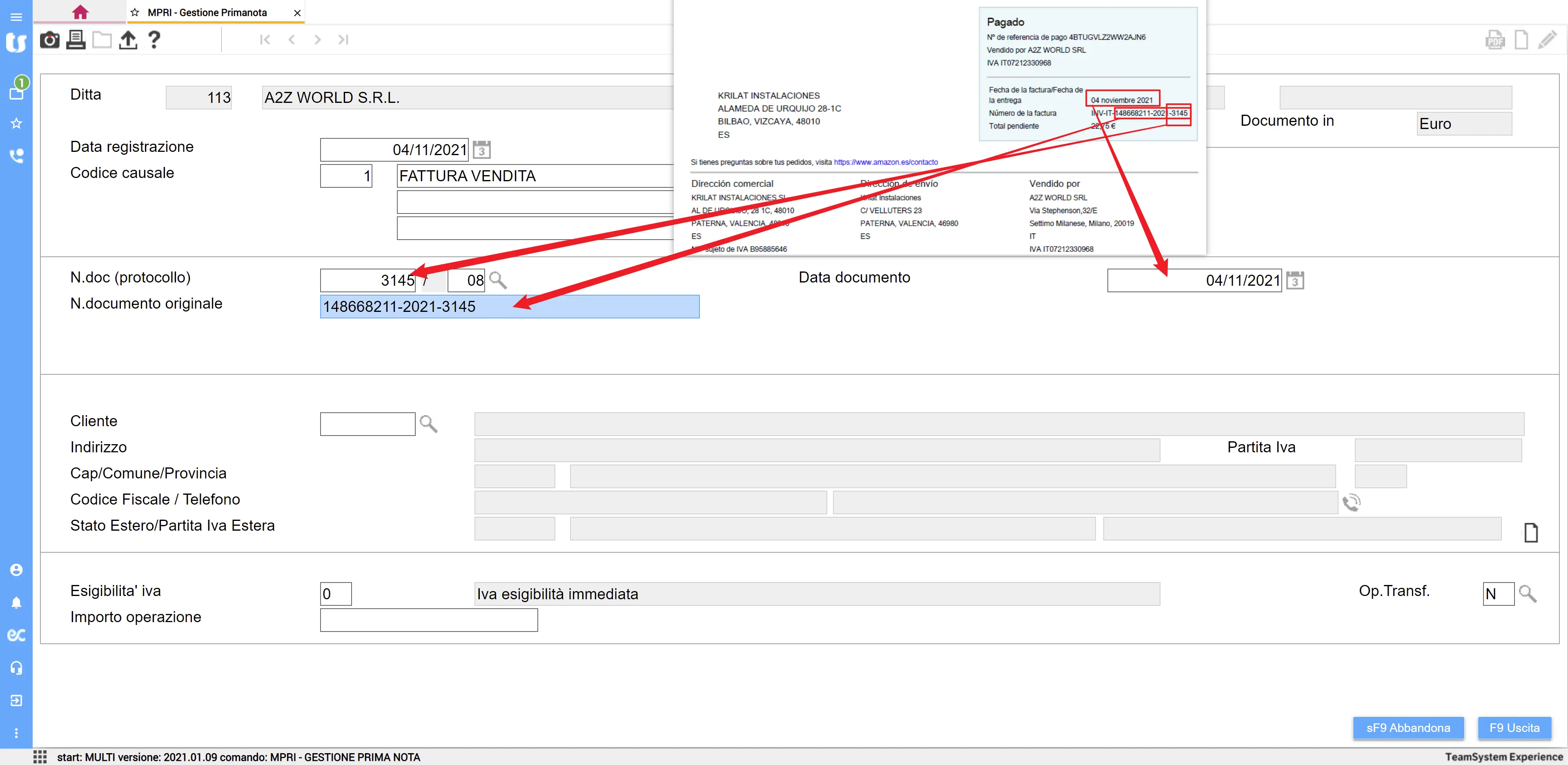
Task: Open calendar picker for Data documento
Action: tap(1295, 280)
